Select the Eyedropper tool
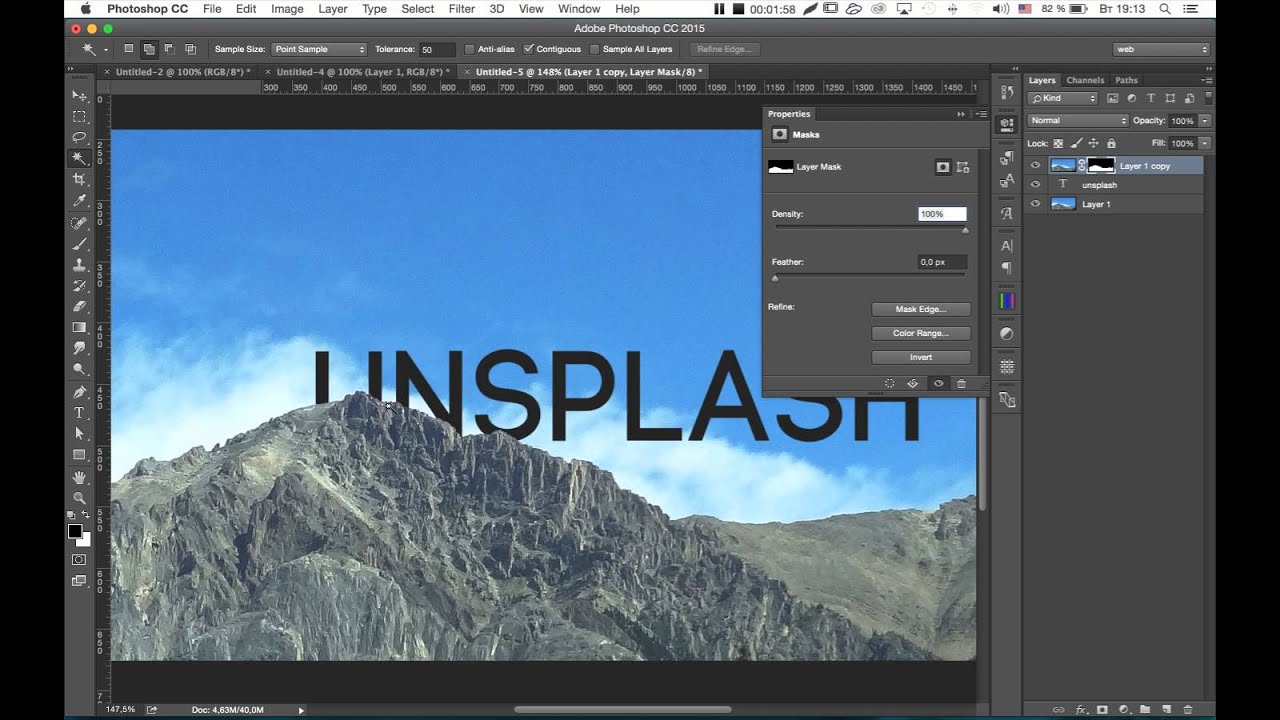 coord(79,200)
